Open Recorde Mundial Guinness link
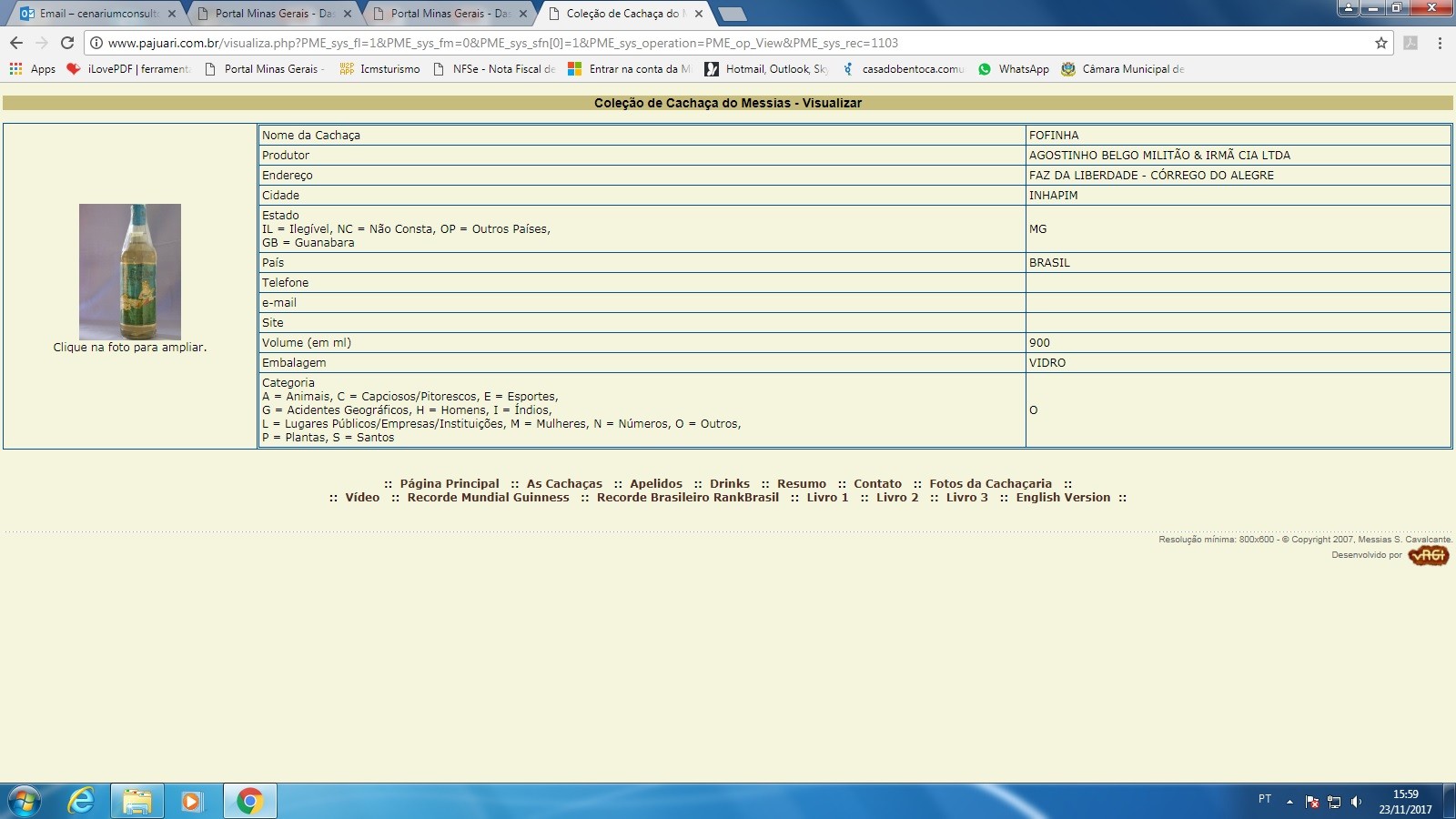The width and height of the screenshot is (1456, 819). (489, 498)
